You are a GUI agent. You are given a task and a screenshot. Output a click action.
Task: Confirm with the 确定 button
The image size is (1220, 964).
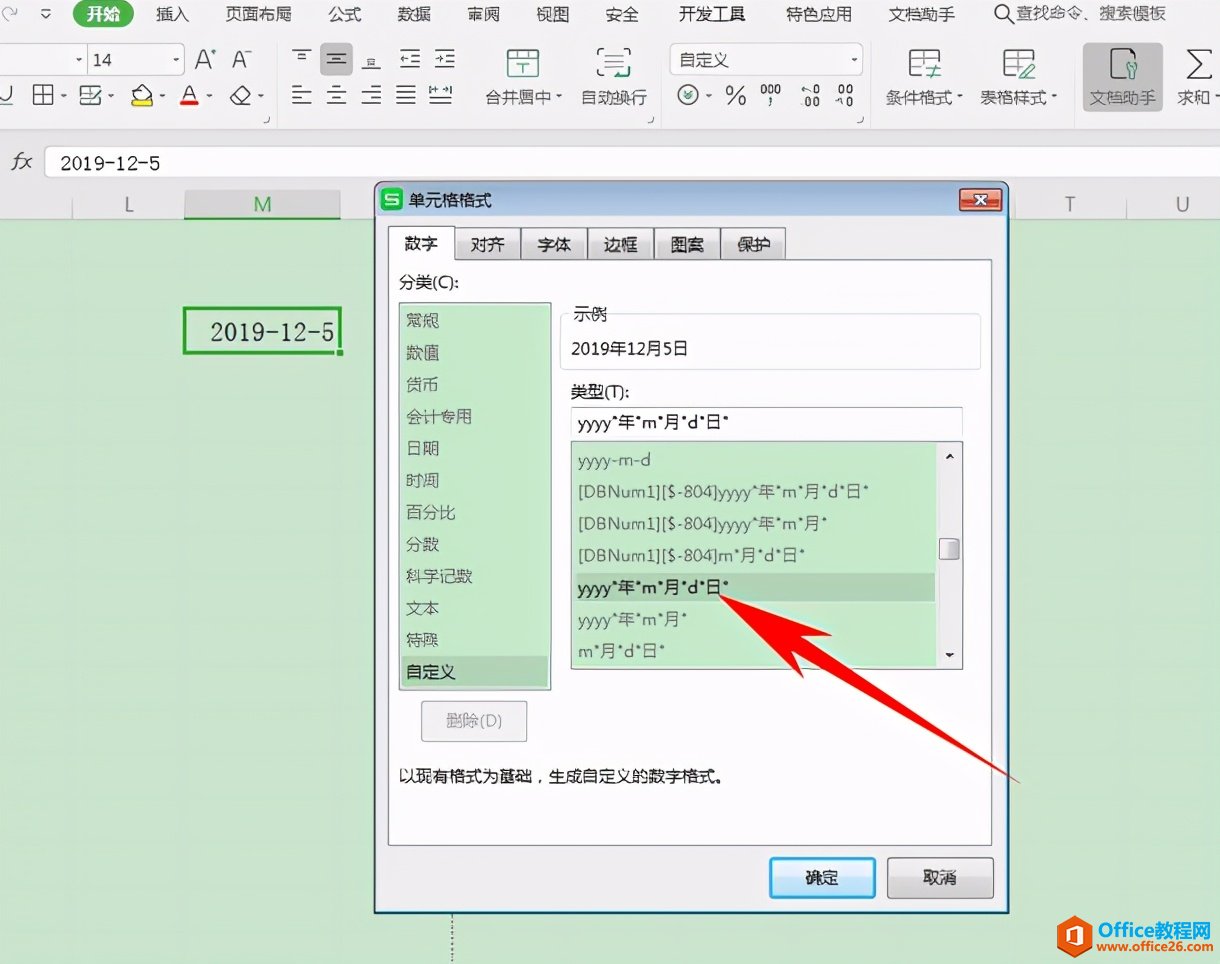[x=822, y=878]
